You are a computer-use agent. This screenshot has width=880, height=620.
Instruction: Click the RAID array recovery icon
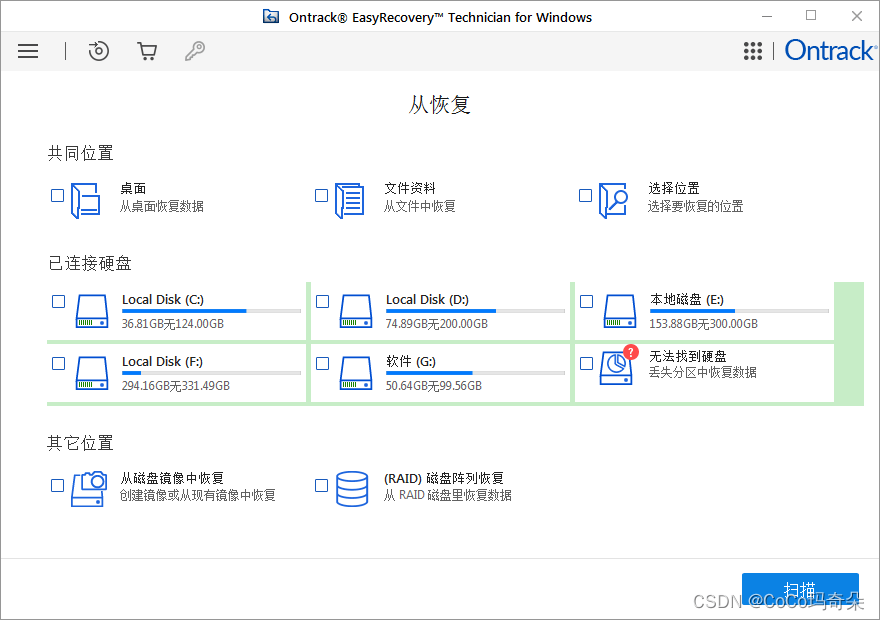point(352,489)
